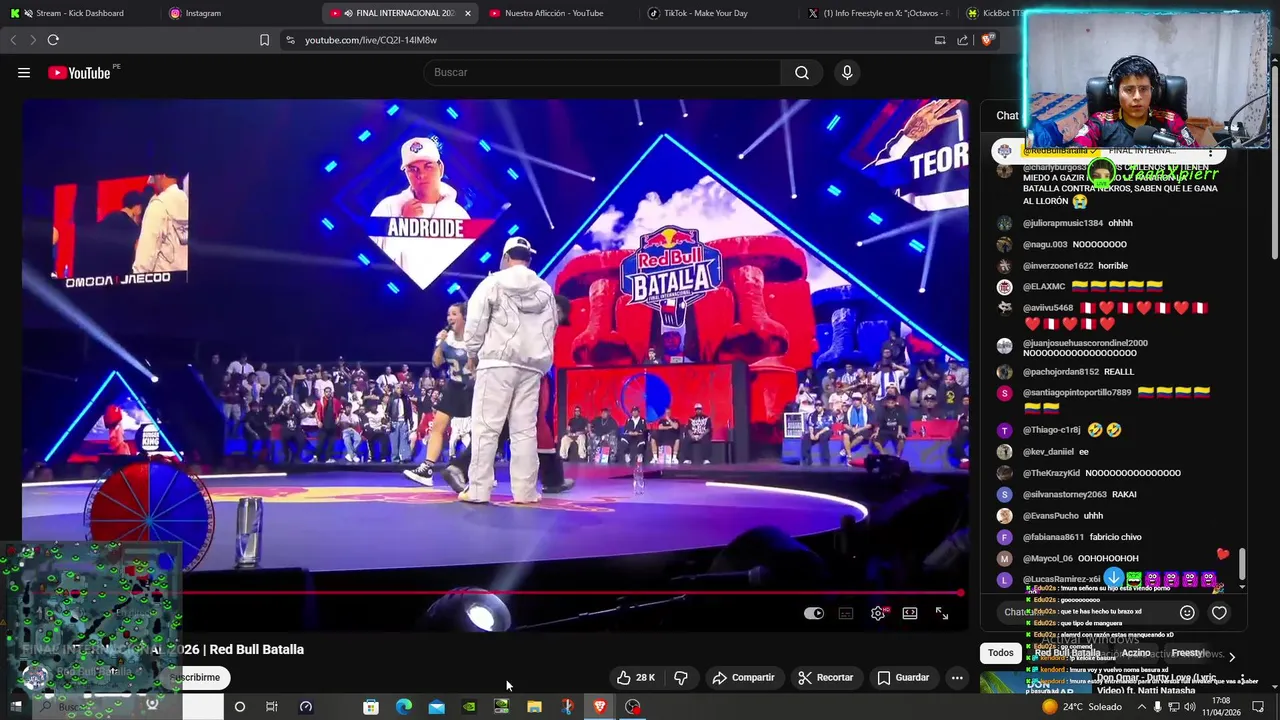The width and height of the screenshot is (1280, 720).
Task: Open Don Omar video three-dot options
Action: (x=1242, y=679)
